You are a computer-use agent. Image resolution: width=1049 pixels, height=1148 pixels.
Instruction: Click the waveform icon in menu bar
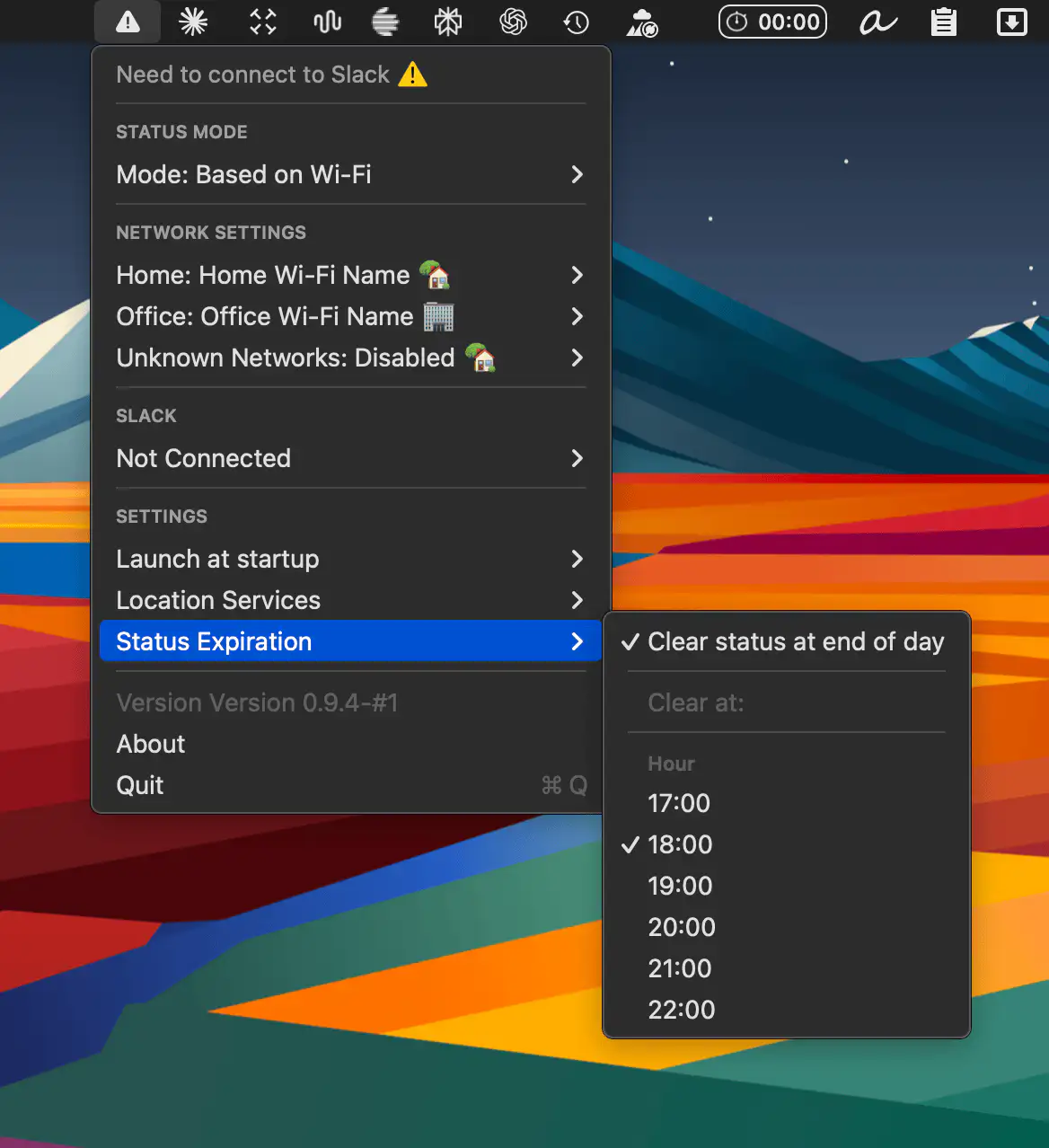pos(327,22)
